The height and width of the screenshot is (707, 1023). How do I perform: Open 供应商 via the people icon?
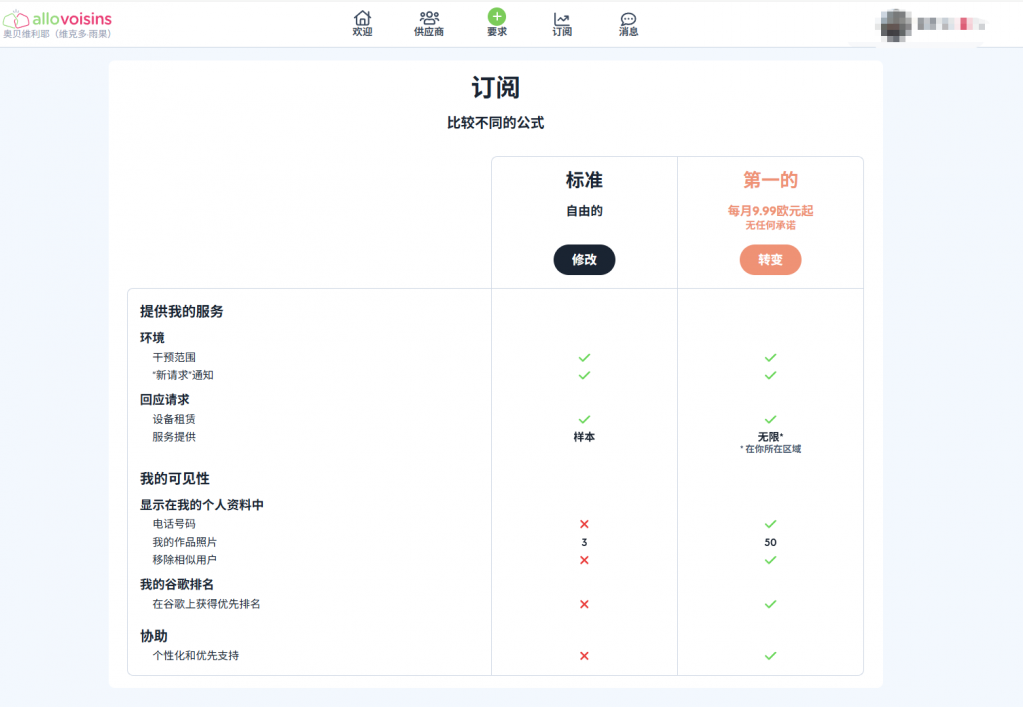point(429,18)
